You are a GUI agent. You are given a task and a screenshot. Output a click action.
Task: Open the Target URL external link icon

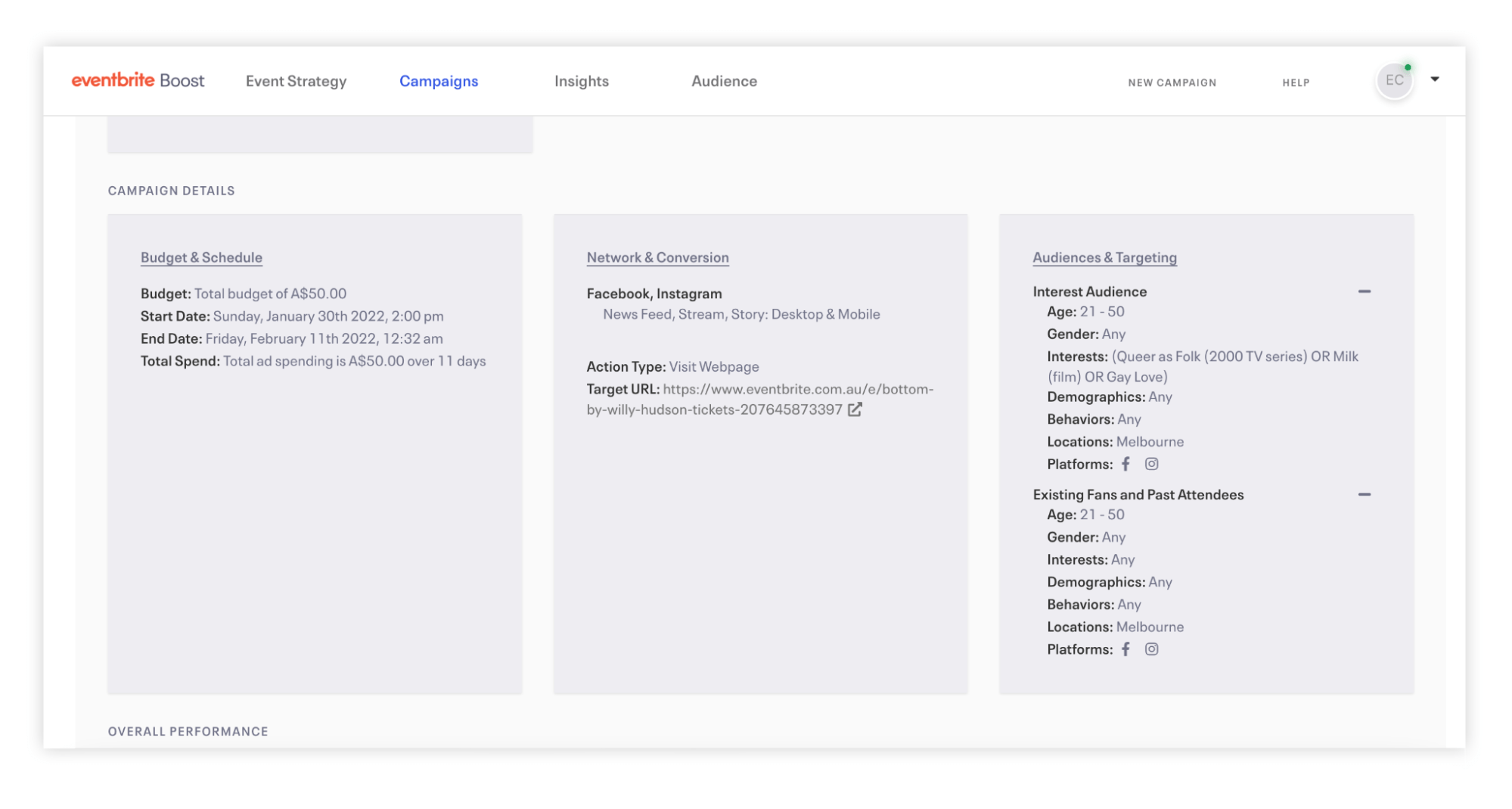pyautogui.click(x=855, y=409)
